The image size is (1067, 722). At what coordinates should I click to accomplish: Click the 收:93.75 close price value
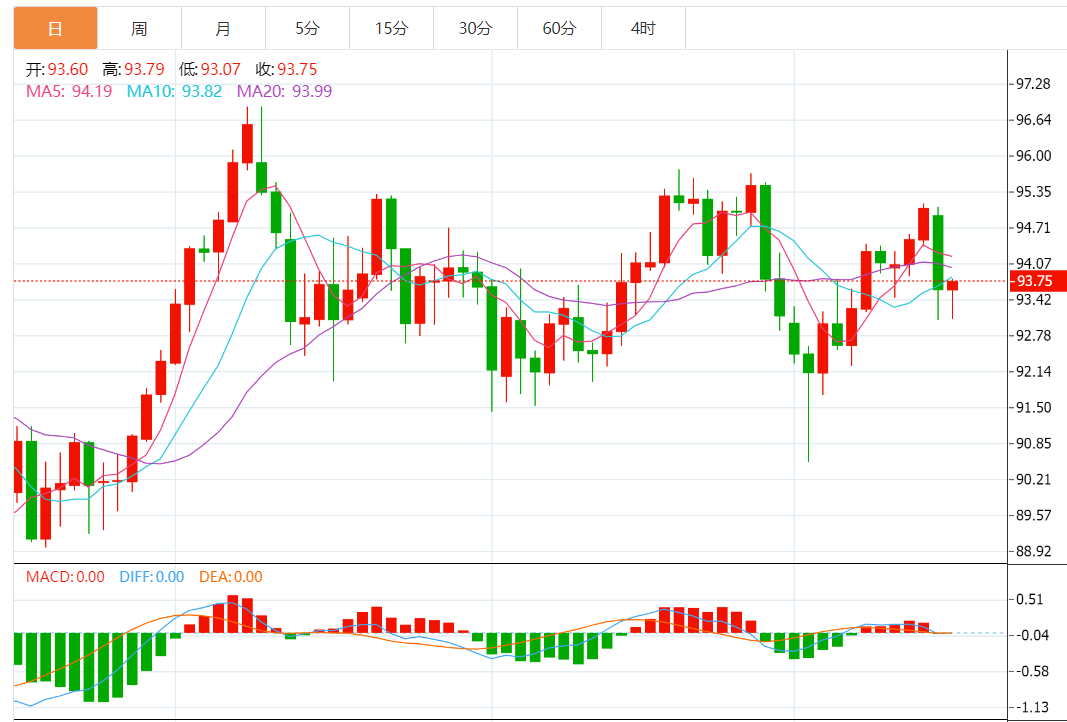(286, 69)
